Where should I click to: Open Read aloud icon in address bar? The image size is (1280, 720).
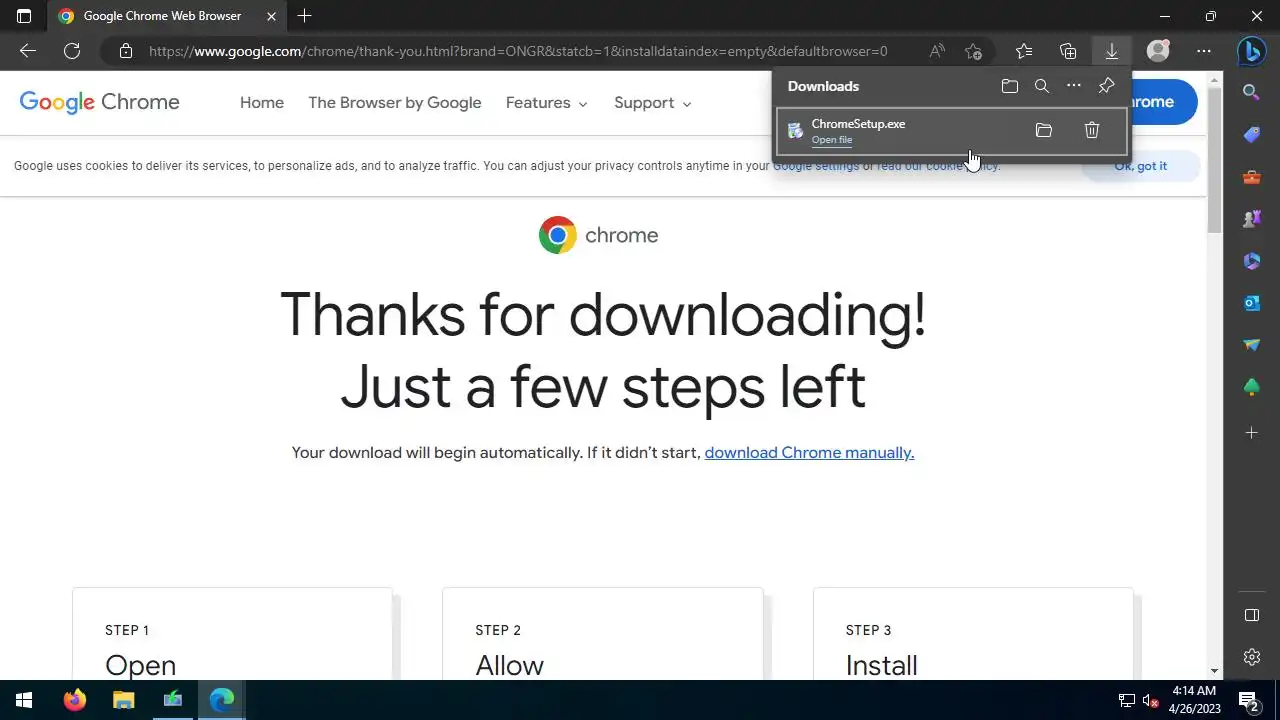[937, 51]
